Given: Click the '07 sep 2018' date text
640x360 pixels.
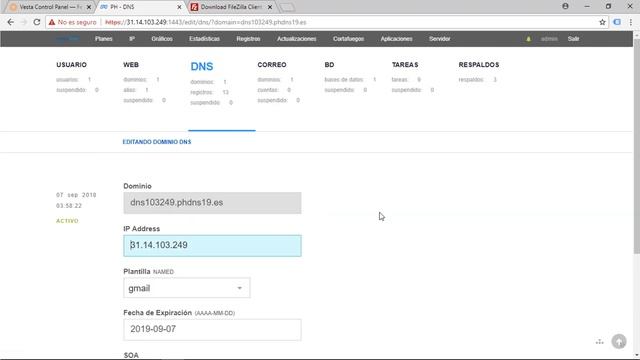Looking at the screenshot, I should point(76,195).
